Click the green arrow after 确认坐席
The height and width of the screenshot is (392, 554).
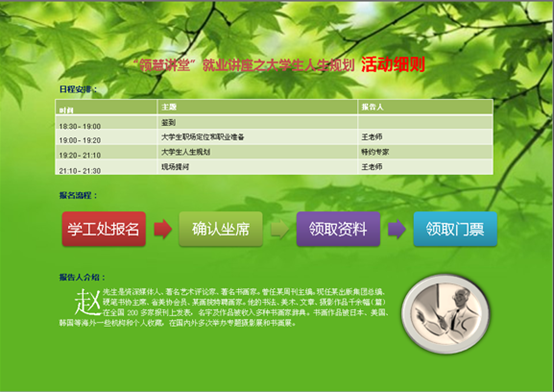click(280, 229)
